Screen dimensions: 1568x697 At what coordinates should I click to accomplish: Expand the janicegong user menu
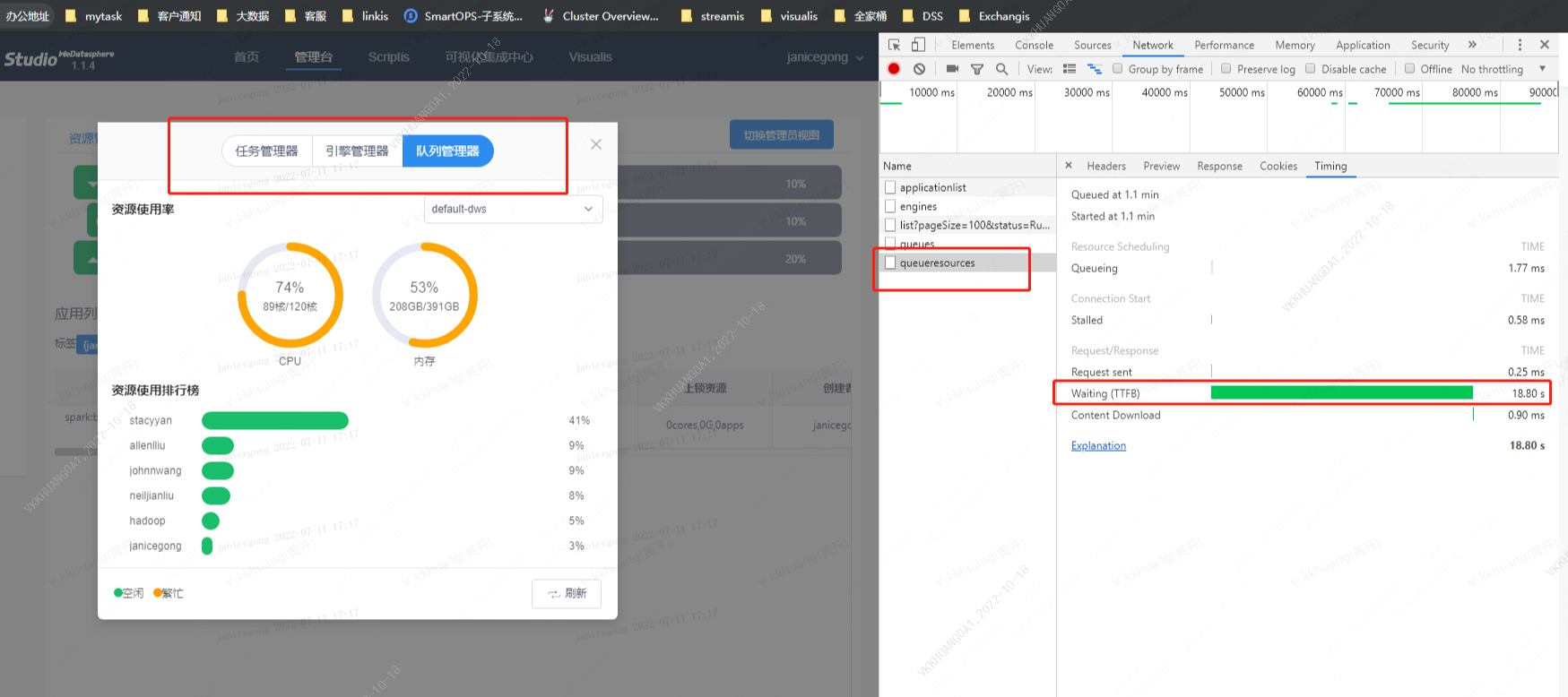(x=825, y=57)
